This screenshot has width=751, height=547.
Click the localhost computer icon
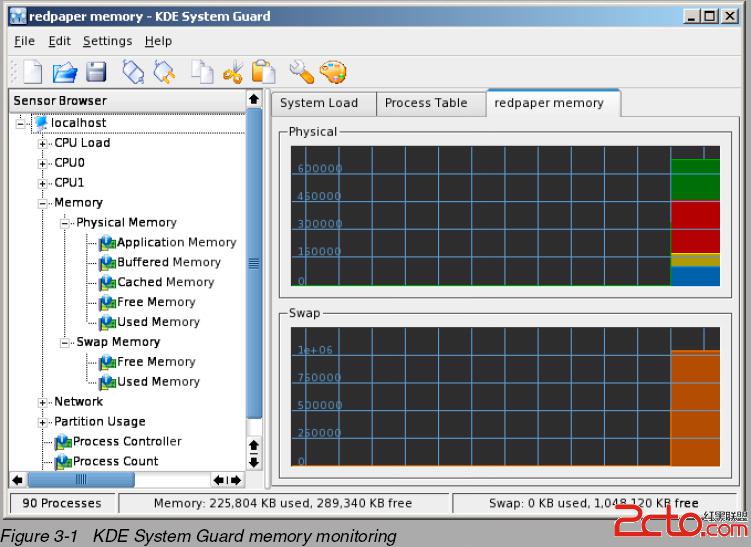41,123
